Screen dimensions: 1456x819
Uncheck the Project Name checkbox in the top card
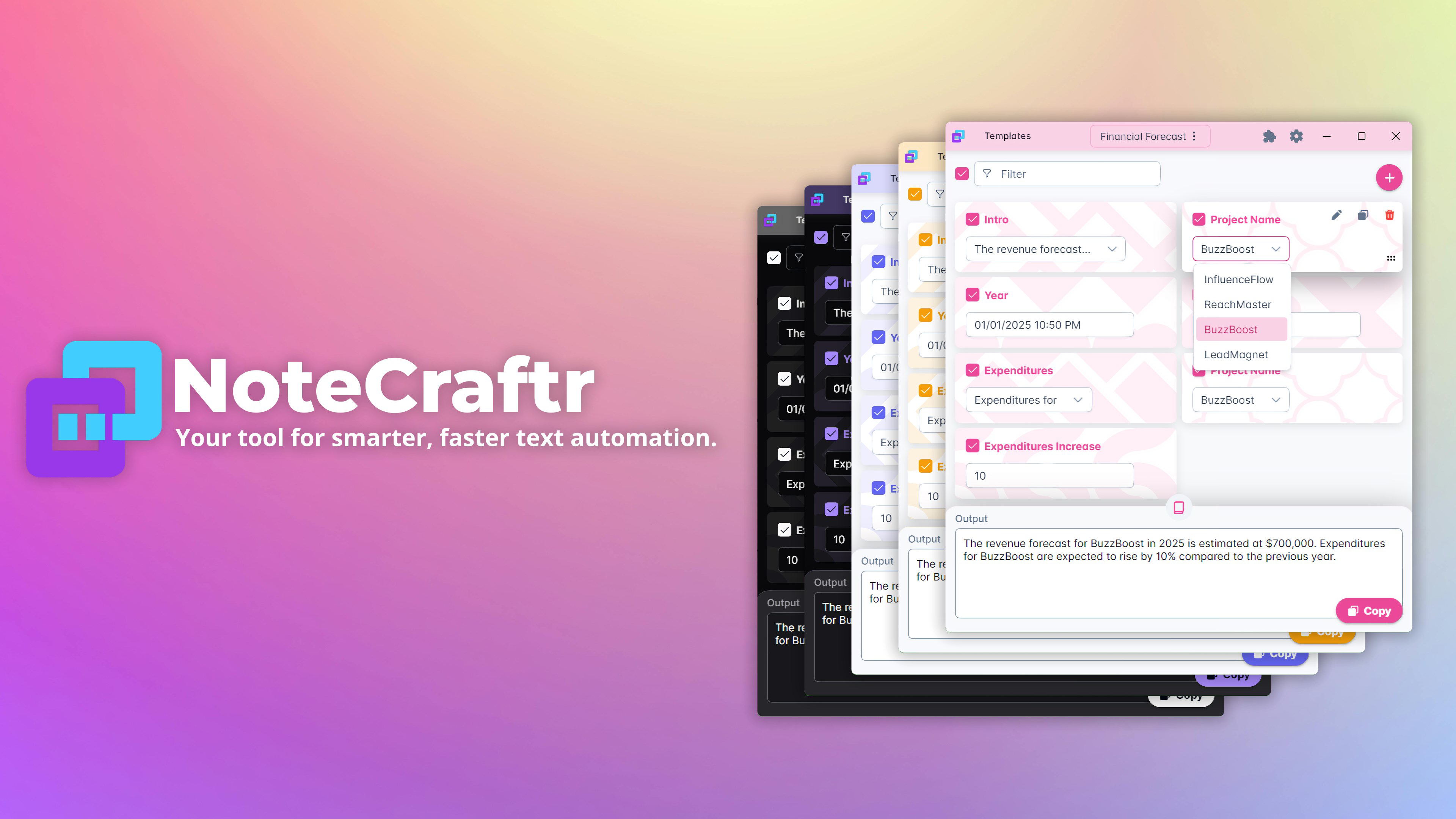1199,219
